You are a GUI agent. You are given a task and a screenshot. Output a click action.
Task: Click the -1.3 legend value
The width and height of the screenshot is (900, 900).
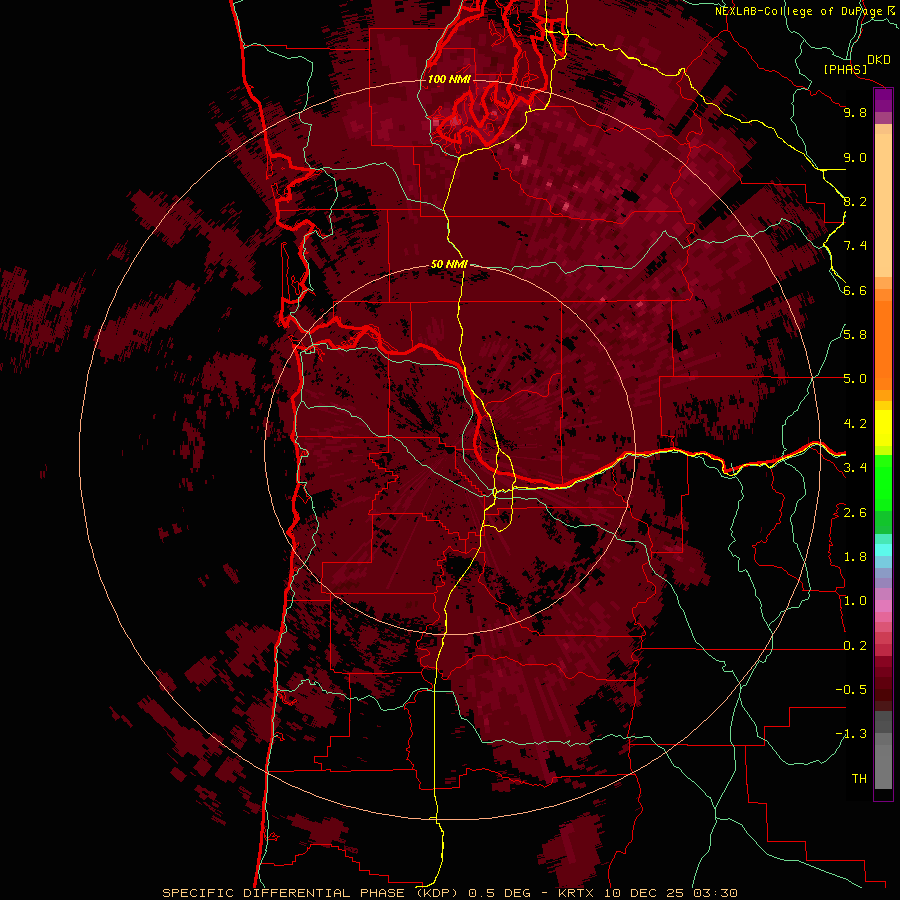coord(851,734)
